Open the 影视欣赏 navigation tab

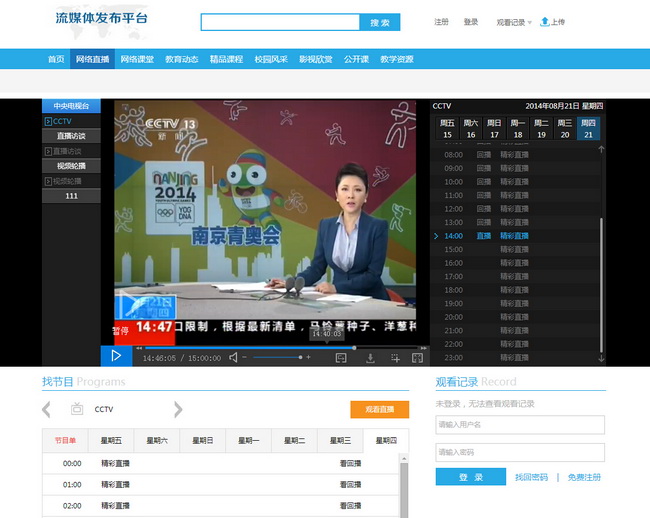tap(316, 59)
